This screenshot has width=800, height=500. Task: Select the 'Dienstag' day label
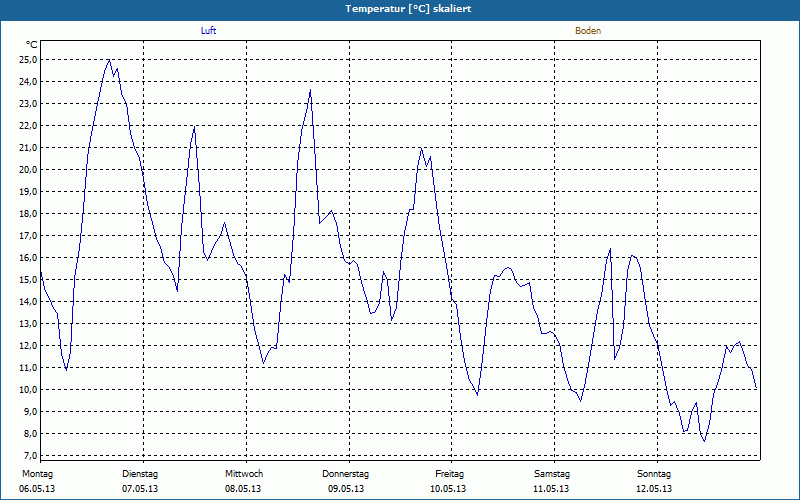coord(140,474)
